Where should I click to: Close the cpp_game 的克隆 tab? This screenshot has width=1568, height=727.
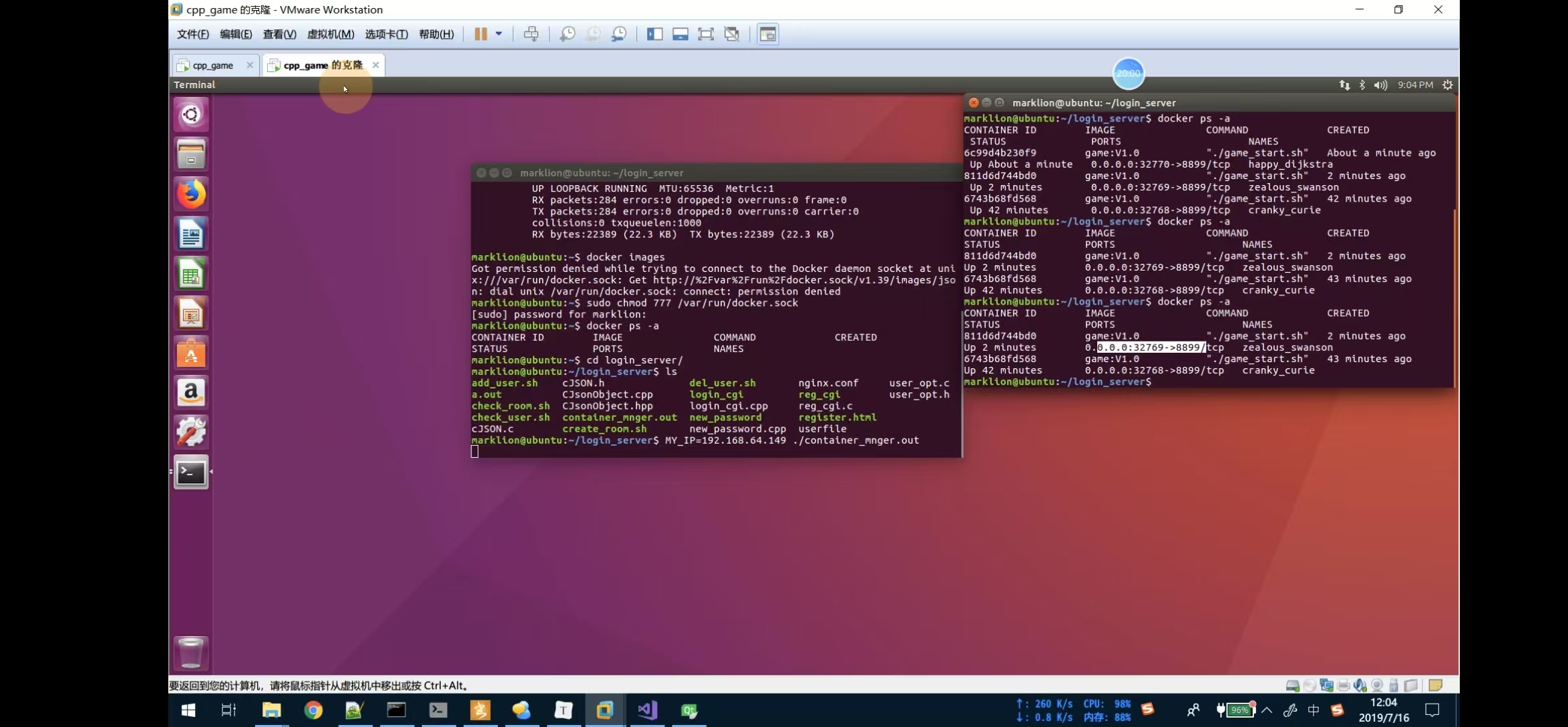(376, 65)
